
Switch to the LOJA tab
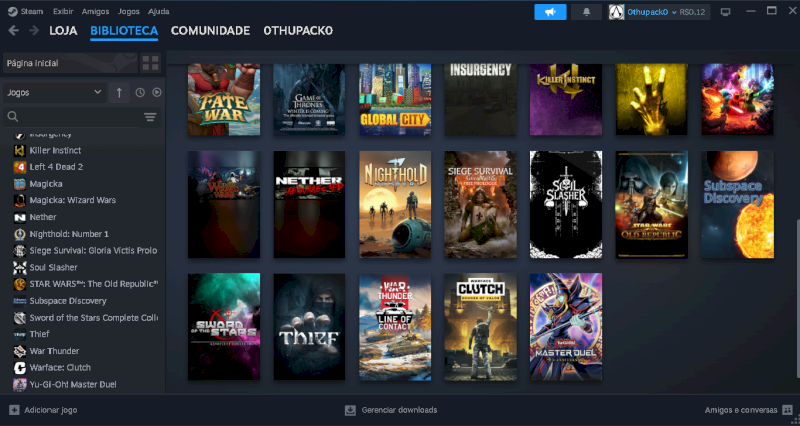coord(63,31)
